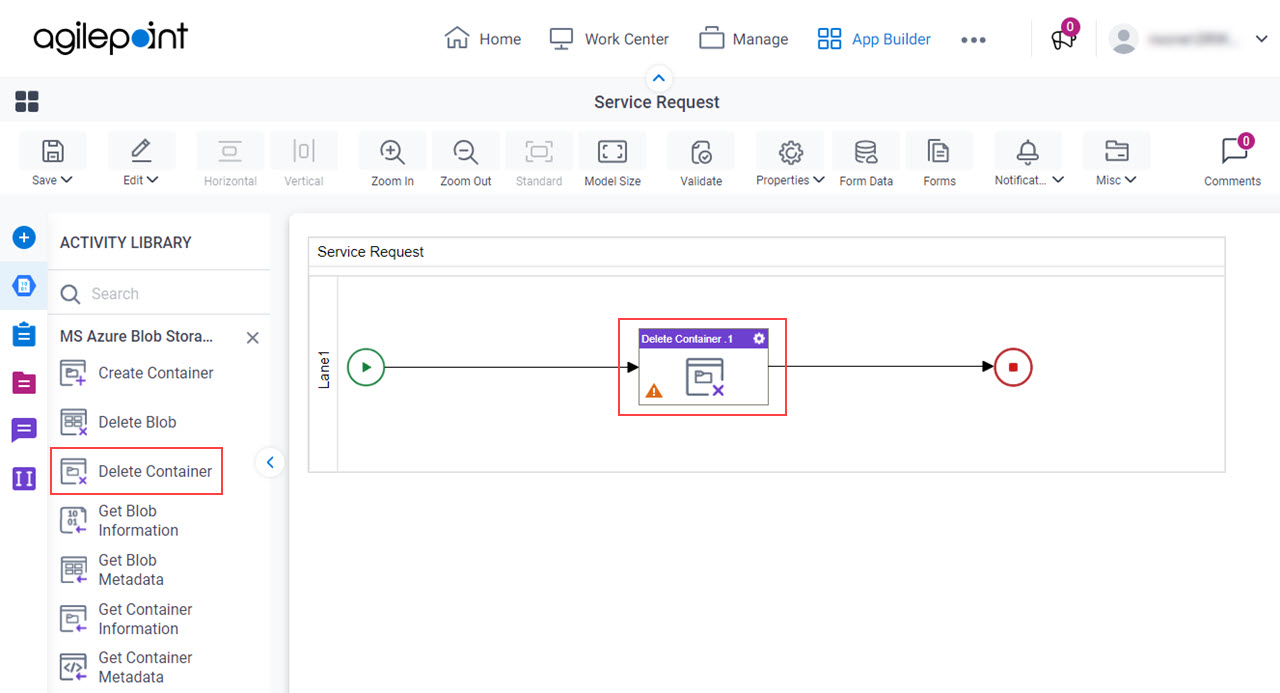Expand the Save dropdown arrow
The image size is (1280, 693).
(x=67, y=180)
